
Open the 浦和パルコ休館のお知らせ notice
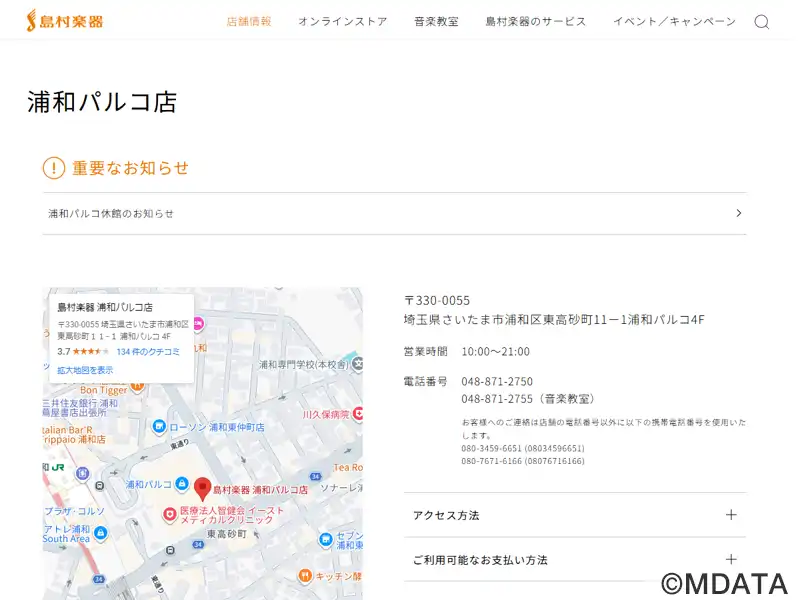(x=394, y=213)
